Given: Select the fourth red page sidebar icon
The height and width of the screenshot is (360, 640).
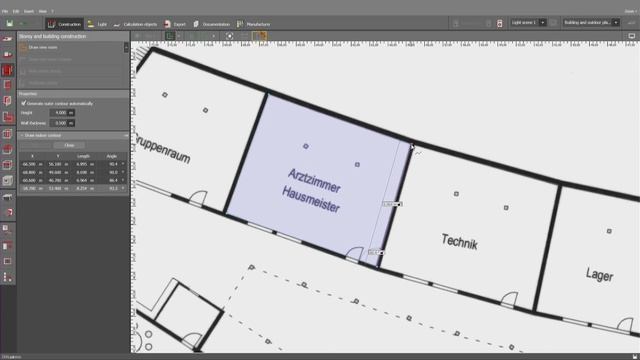Looking at the screenshot, I should click(x=7, y=85).
